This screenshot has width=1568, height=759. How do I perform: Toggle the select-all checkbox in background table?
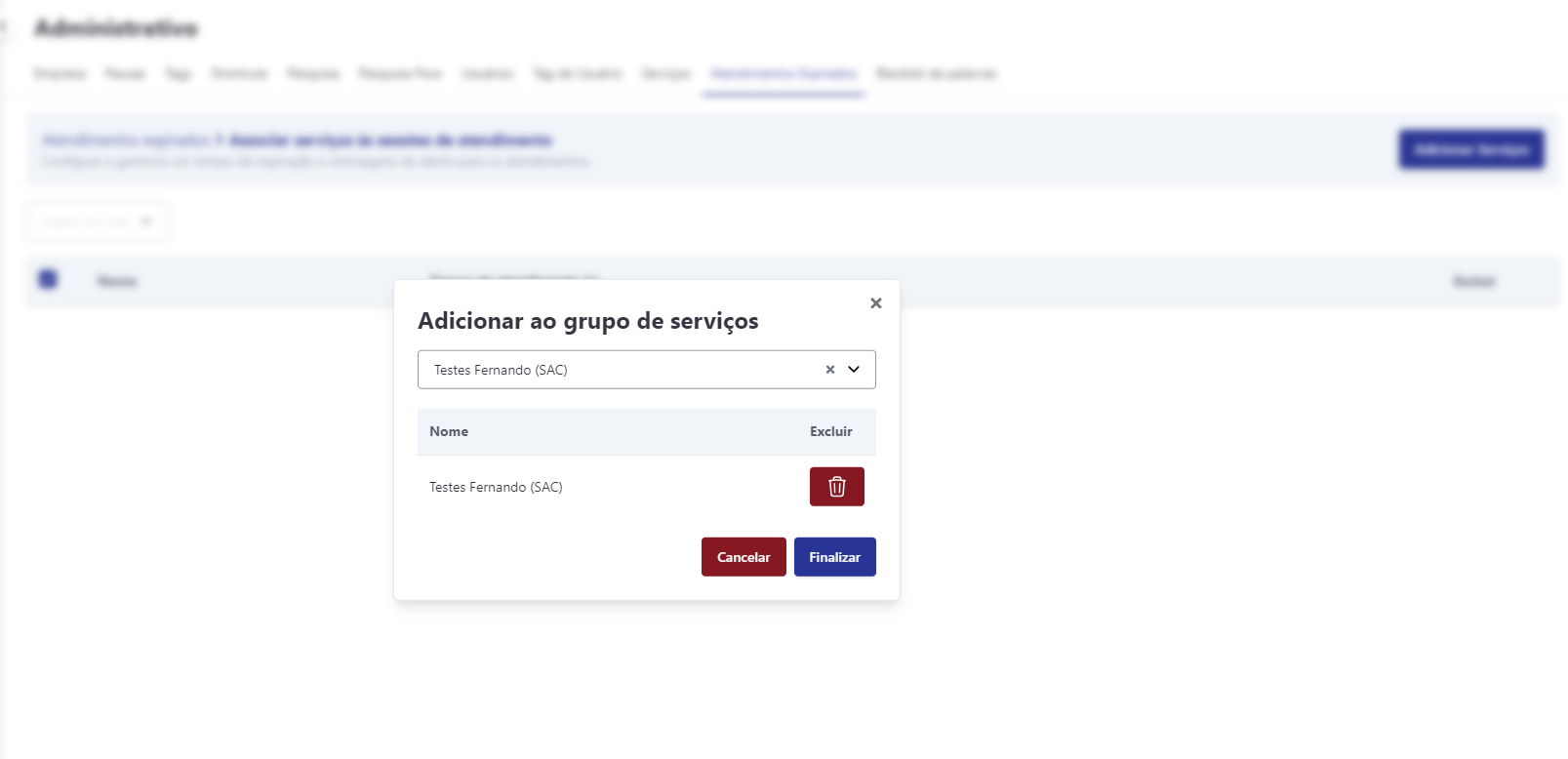(48, 280)
